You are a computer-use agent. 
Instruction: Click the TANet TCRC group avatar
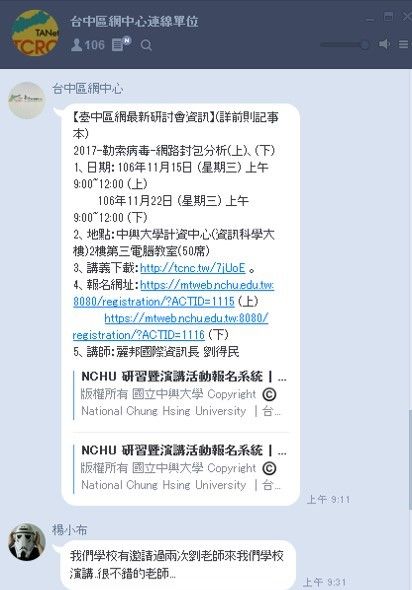click(35, 33)
